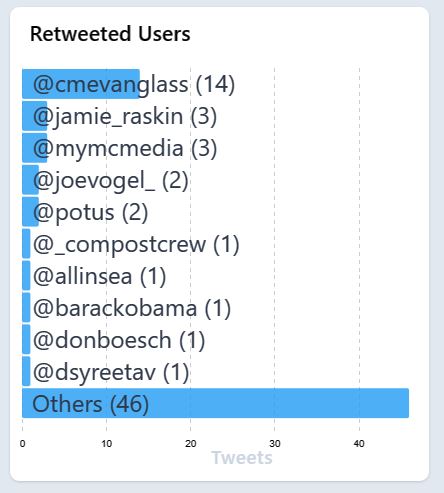Select the @joevogel_ bar

coord(30,180)
